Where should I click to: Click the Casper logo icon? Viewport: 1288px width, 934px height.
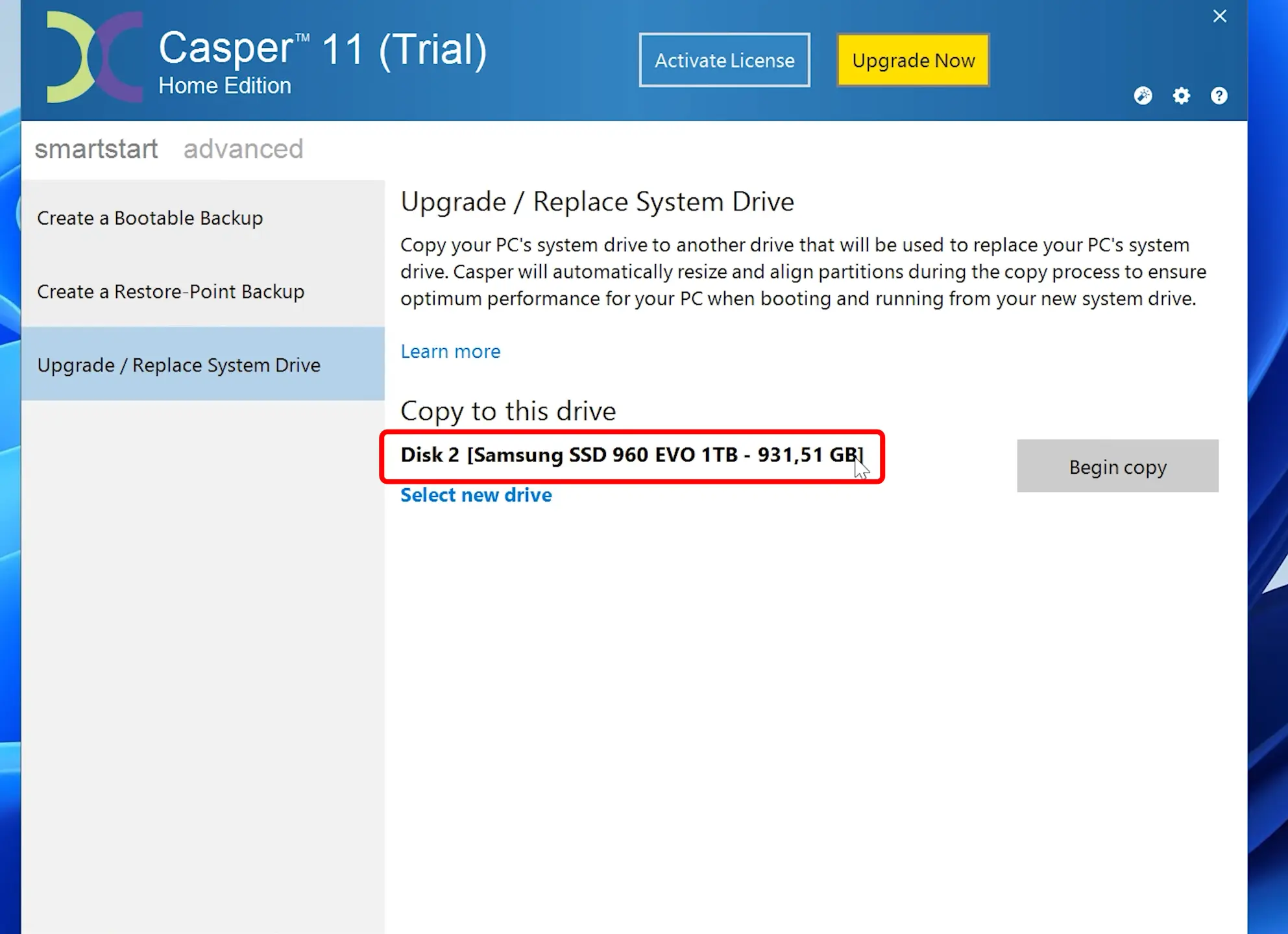(x=95, y=57)
